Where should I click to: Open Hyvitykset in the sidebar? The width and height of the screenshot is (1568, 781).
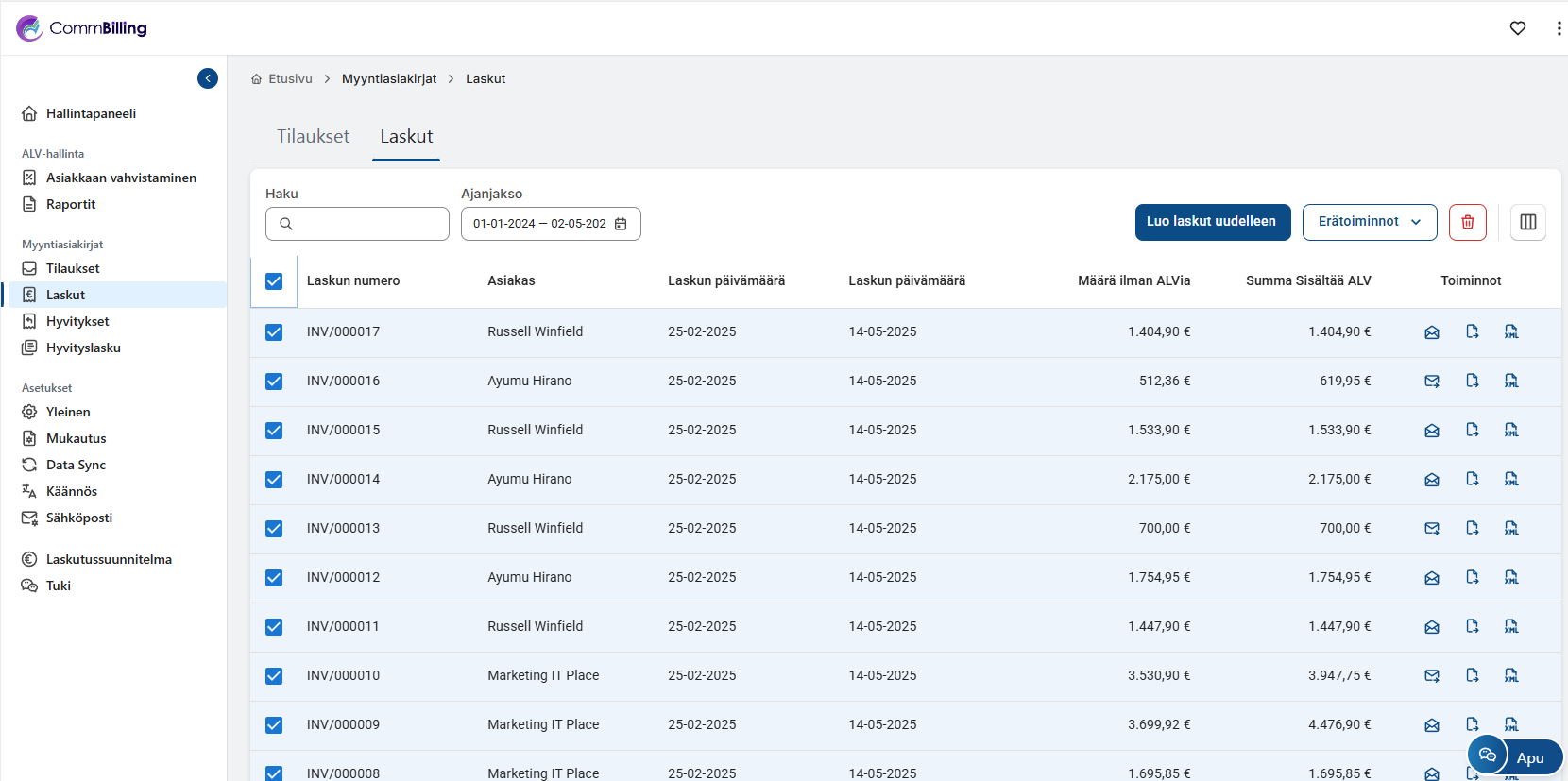[77, 321]
